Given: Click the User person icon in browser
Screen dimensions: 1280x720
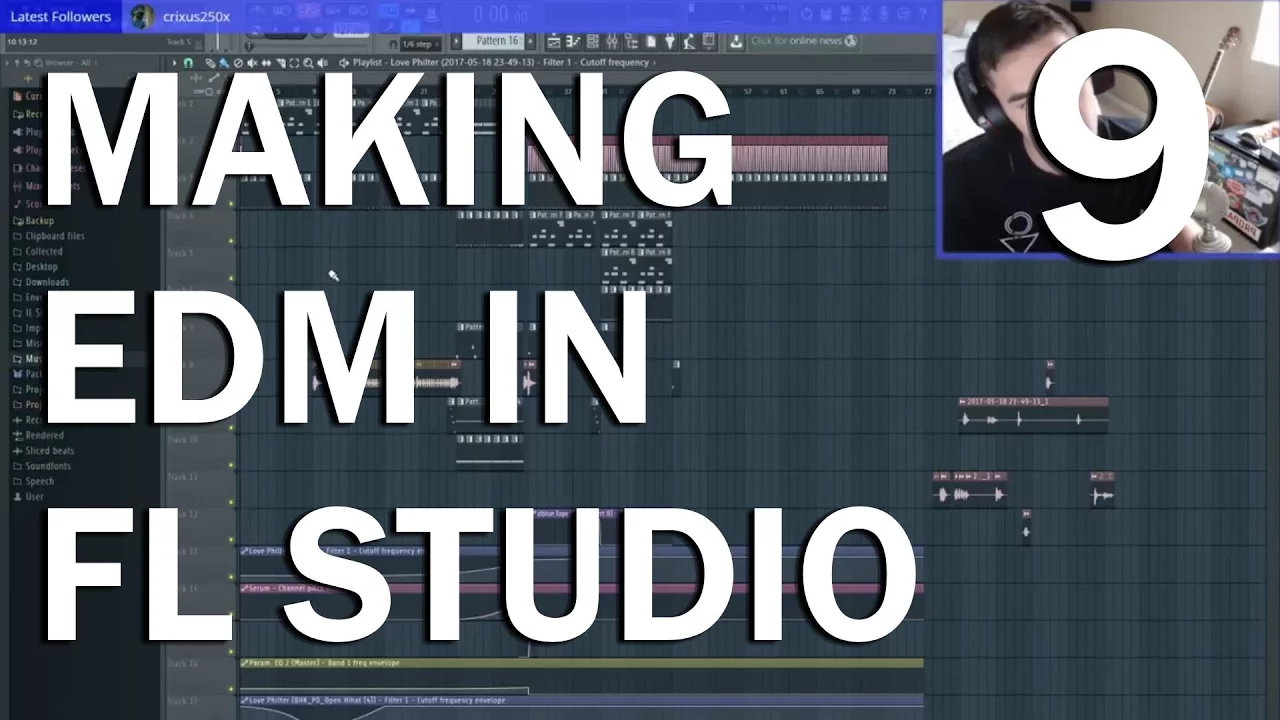Looking at the screenshot, I should (x=17, y=497).
